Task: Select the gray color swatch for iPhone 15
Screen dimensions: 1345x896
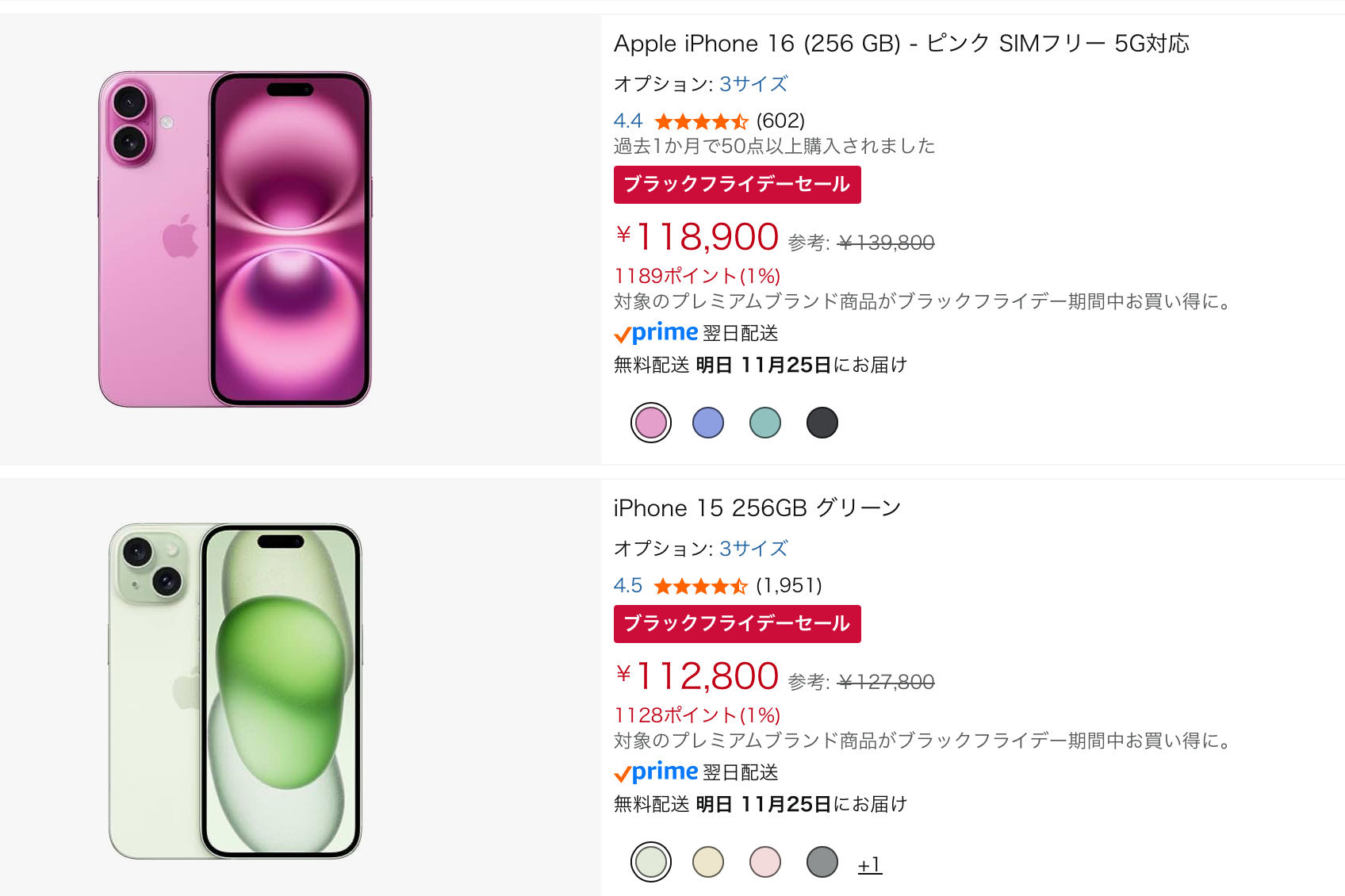Action: pyautogui.click(x=822, y=862)
